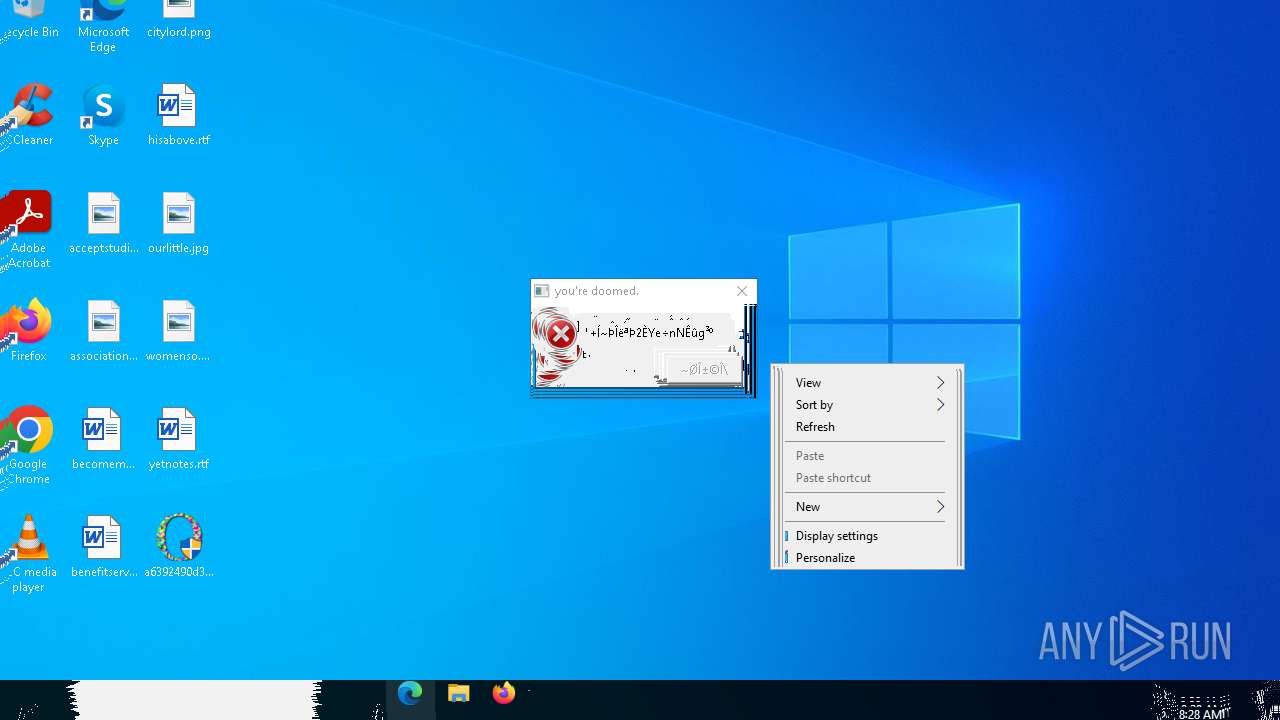
Task: Expand the Sort by submenu
Action: (867, 404)
